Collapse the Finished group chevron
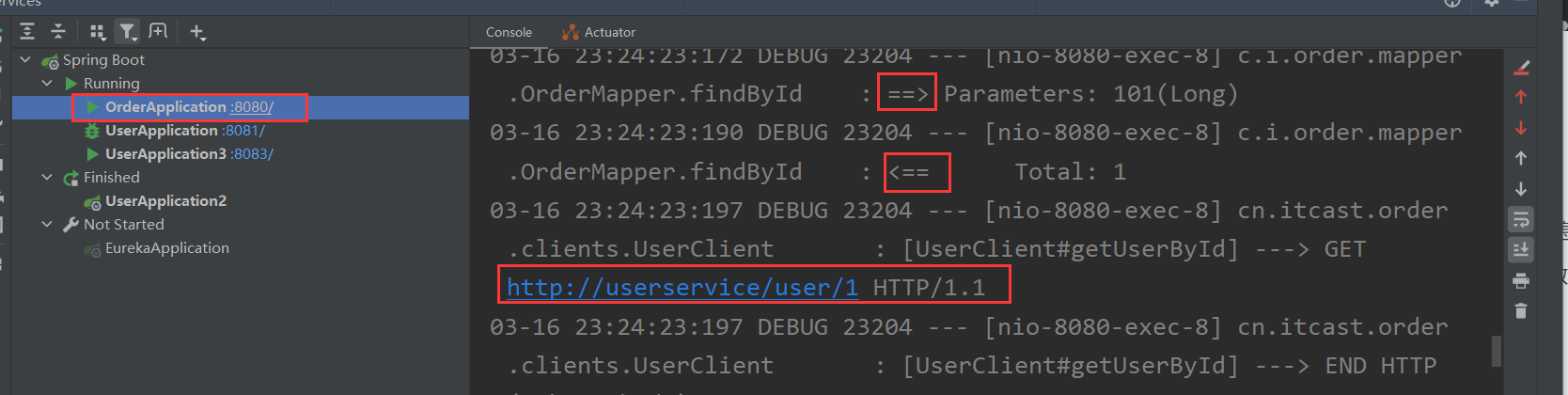This screenshot has height=395, width=1568. click(47, 178)
